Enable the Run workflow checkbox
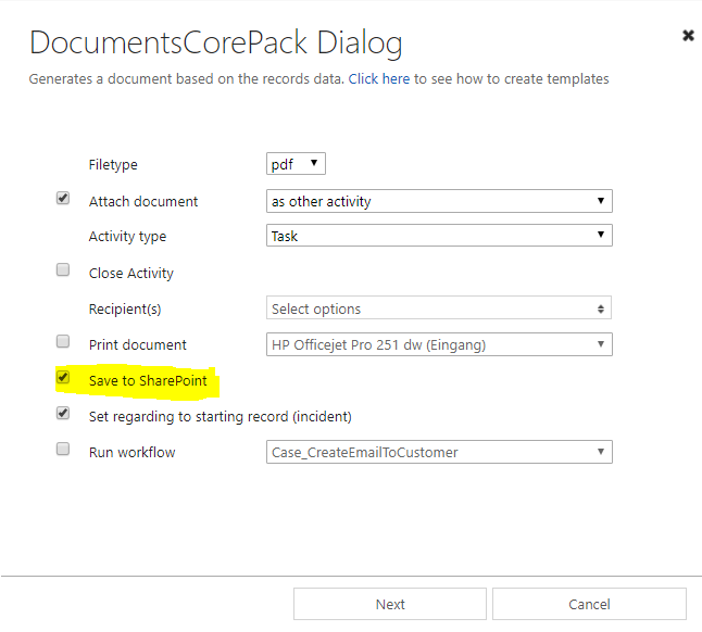This screenshot has height=632, width=702. pos(63,448)
